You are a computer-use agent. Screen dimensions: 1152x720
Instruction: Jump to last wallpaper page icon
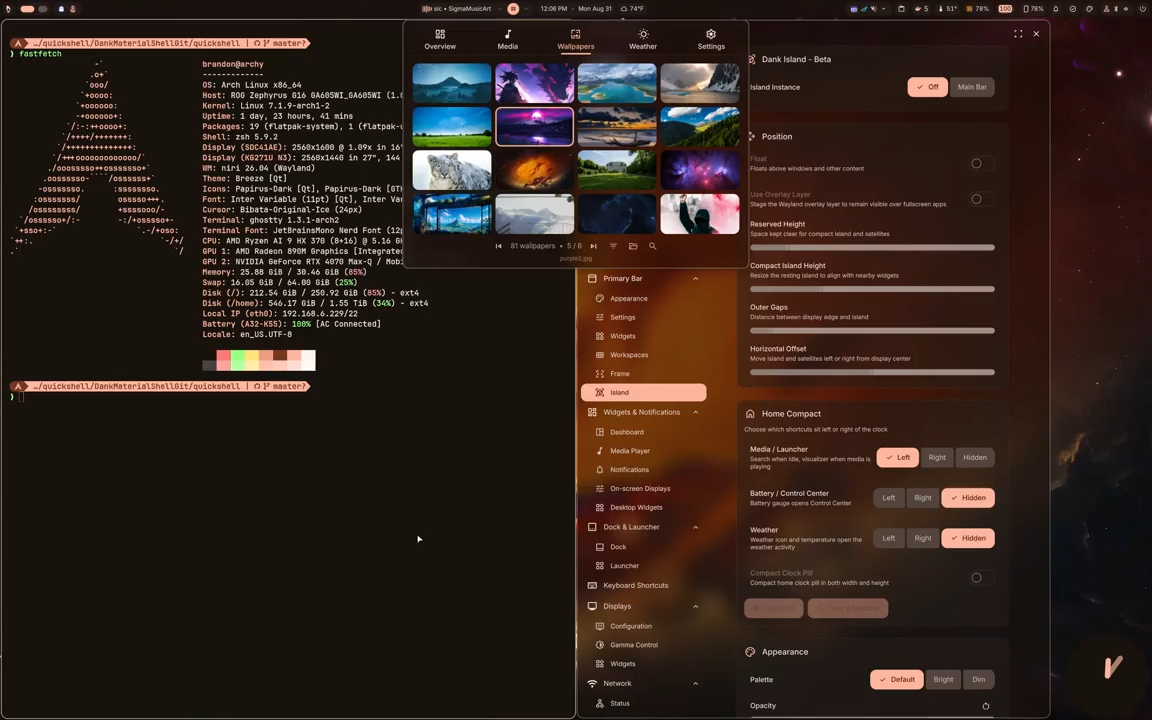[x=594, y=246]
